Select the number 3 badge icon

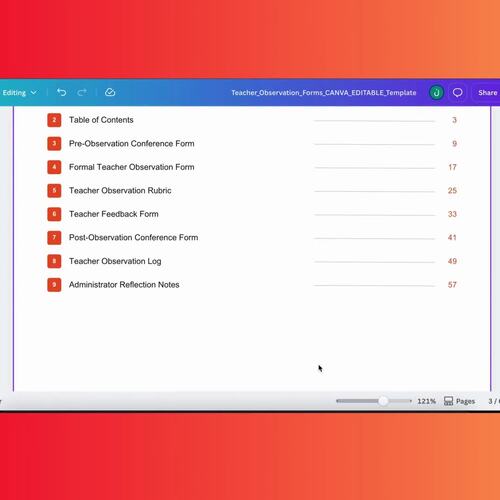tap(54, 144)
